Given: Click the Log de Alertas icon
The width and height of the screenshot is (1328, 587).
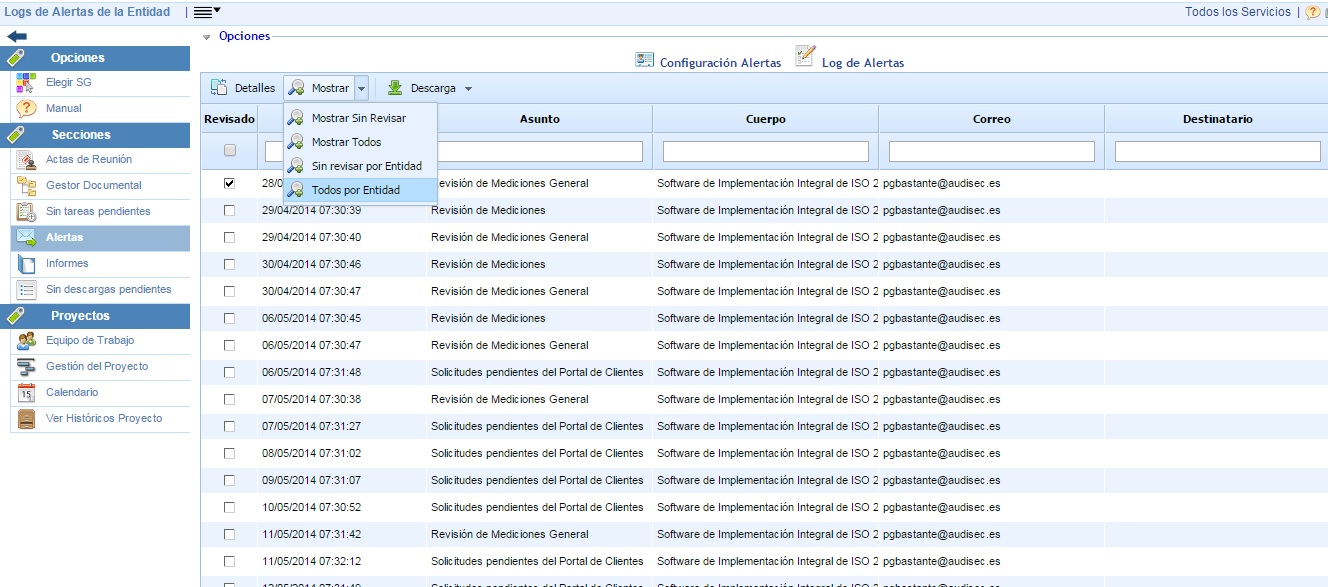Looking at the screenshot, I should (805, 57).
